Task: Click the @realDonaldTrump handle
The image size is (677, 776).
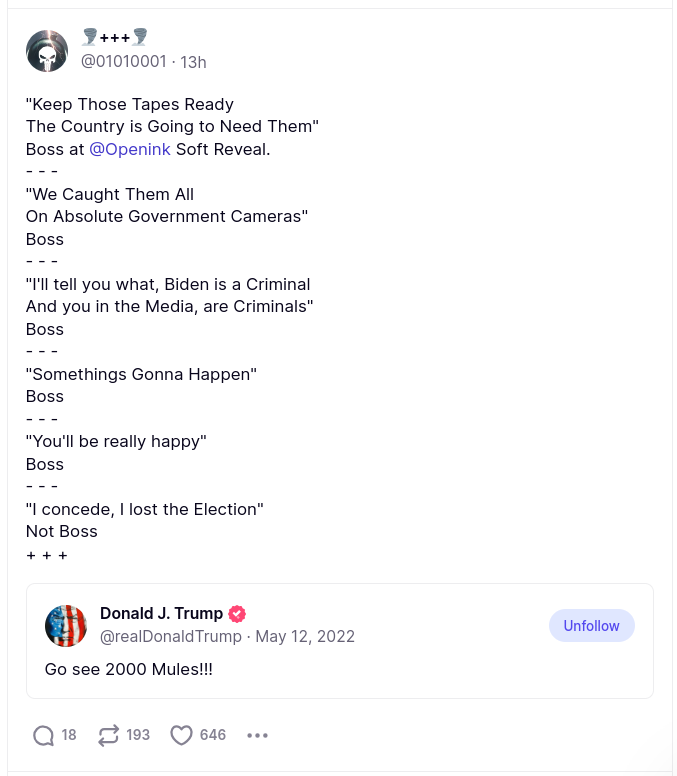Action: point(171,637)
